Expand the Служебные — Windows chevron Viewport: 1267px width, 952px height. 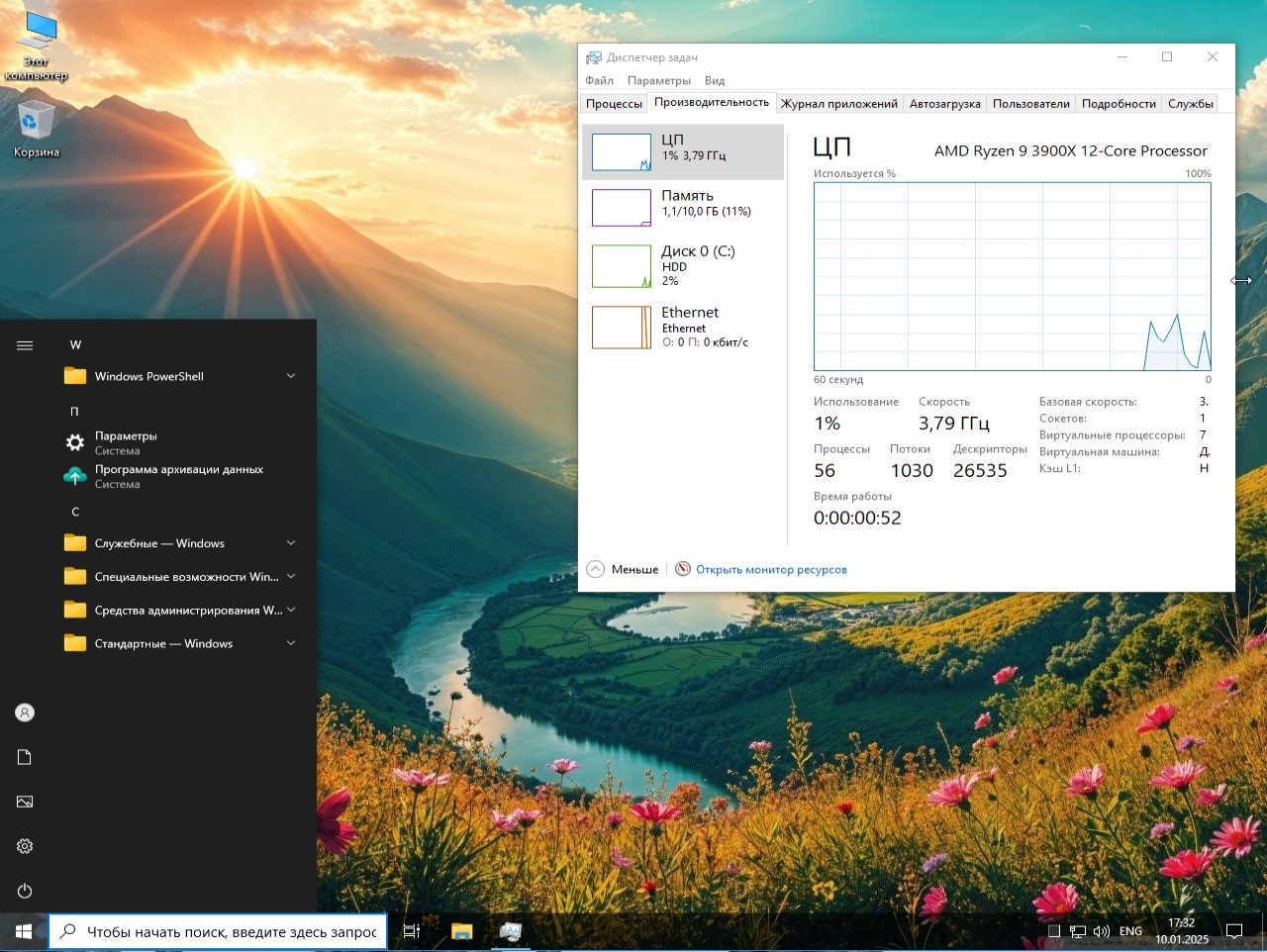291,542
